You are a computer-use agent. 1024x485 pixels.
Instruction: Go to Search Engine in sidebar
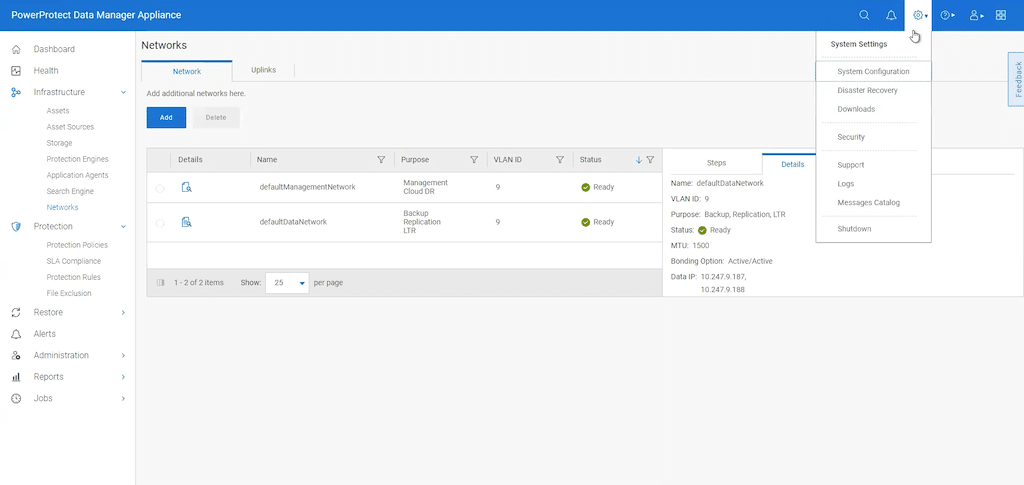click(x=70, y=191)
